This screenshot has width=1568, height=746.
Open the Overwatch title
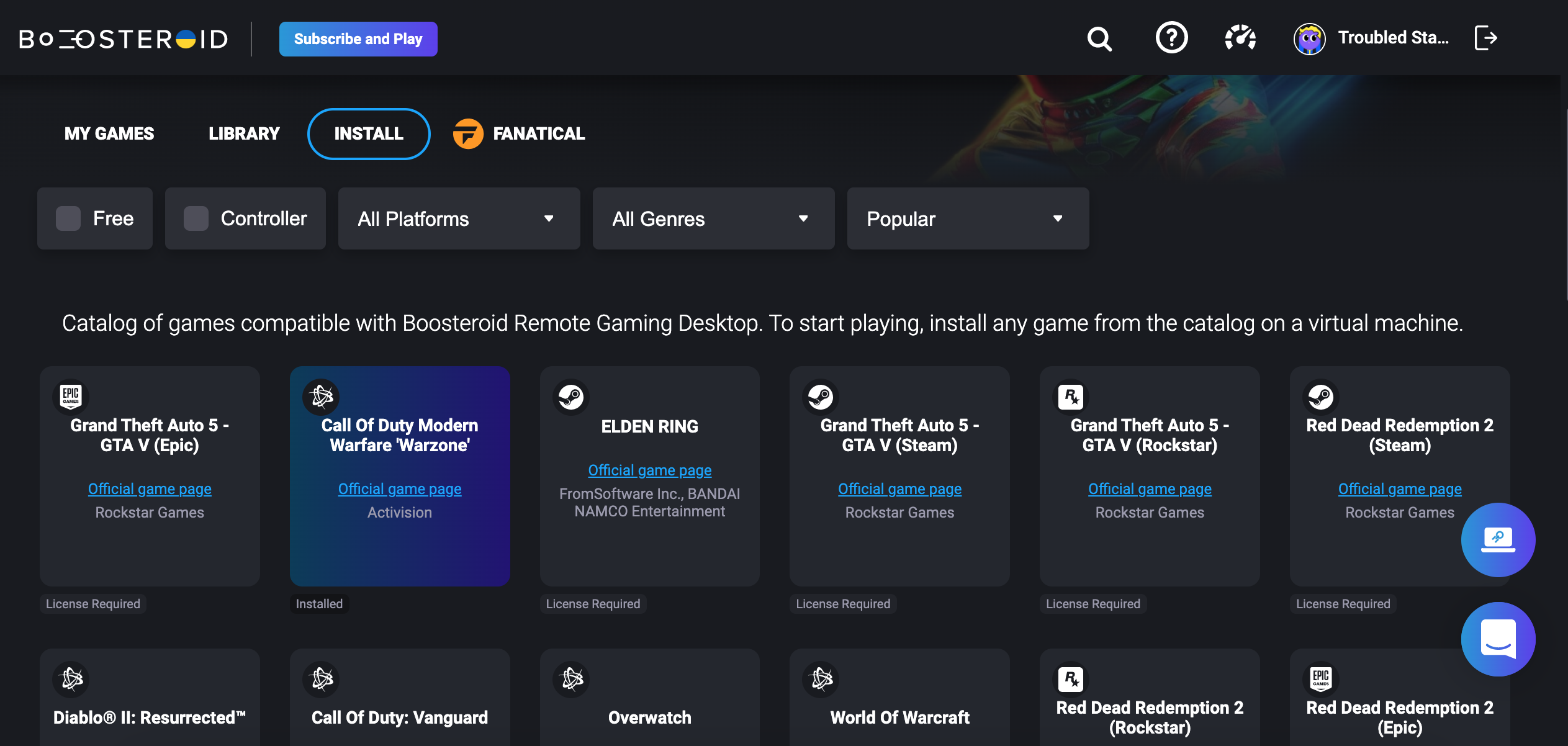pyautogui.click(x=650, y=717)
